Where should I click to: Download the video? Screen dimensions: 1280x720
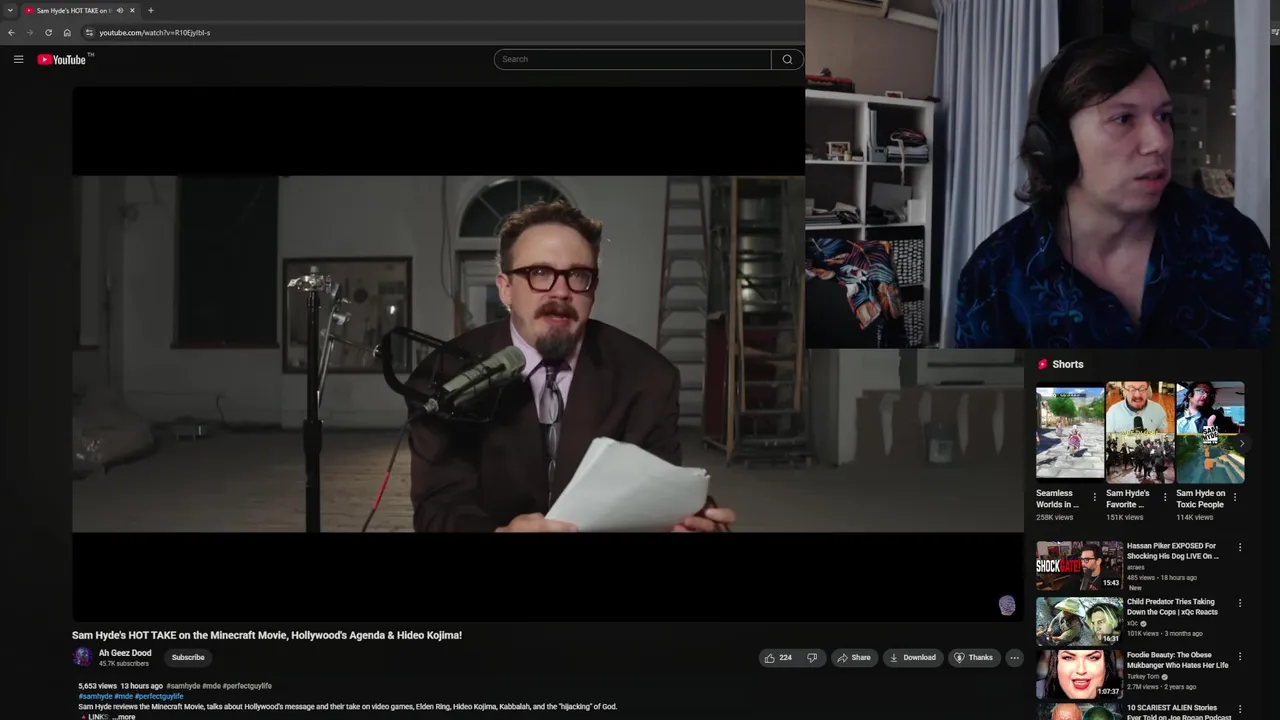point(912,657)
